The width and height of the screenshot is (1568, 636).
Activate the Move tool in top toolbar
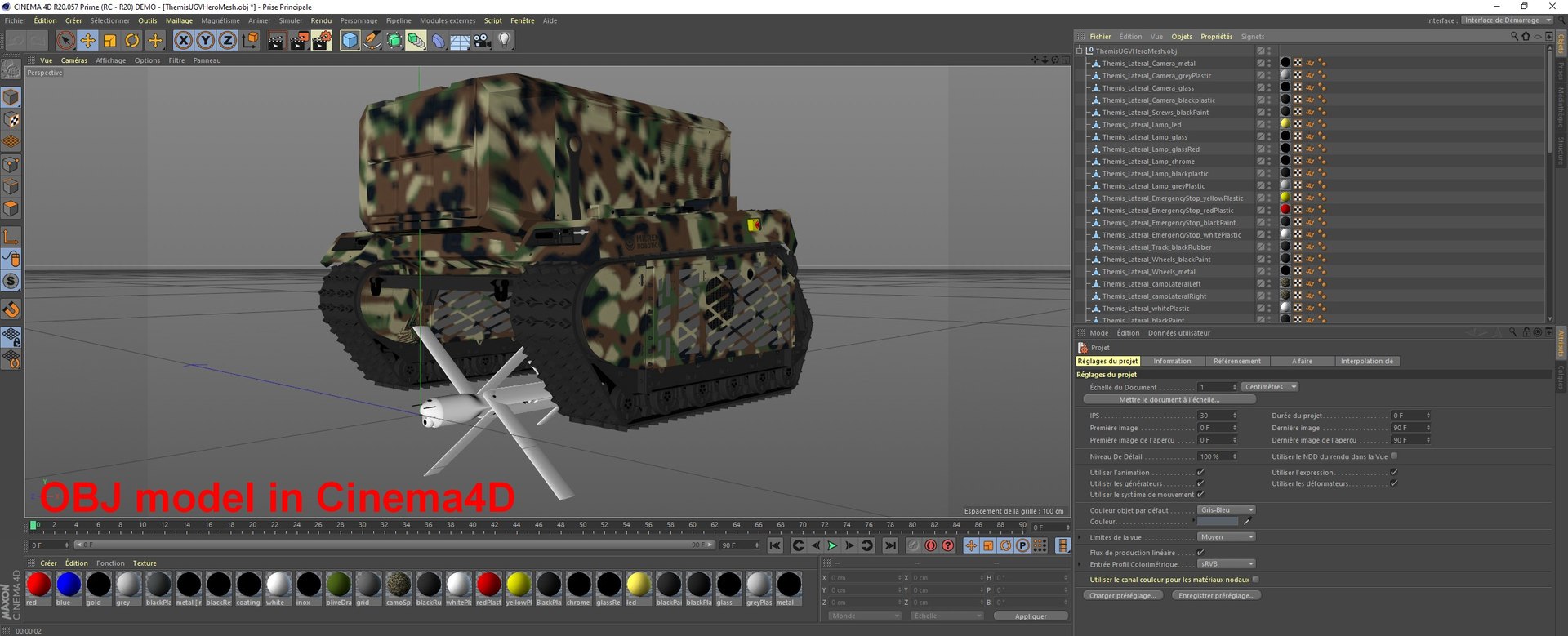[x=88, y=40]
